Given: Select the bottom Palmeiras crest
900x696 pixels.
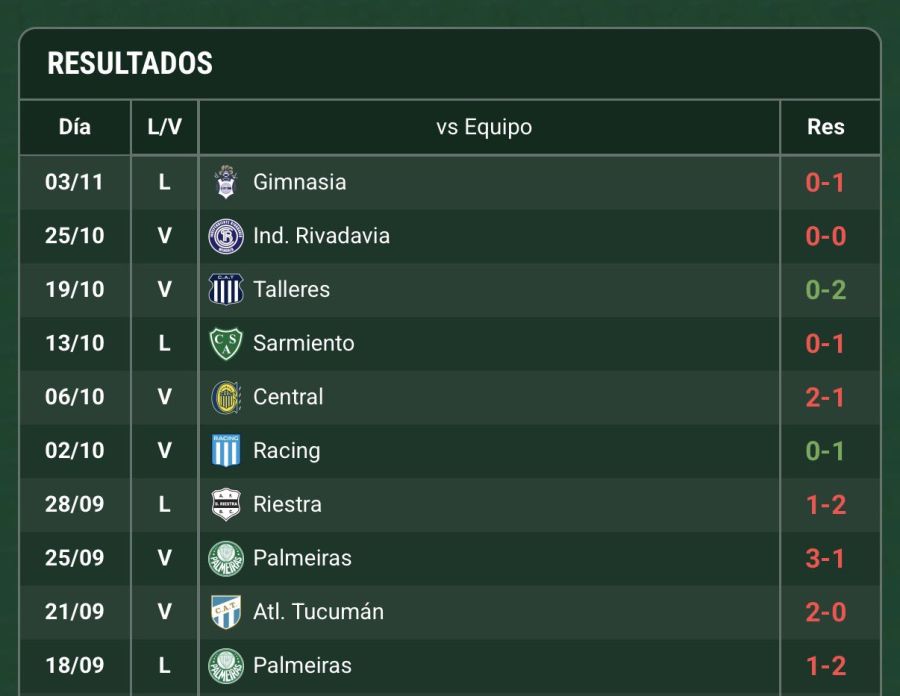Looking at the screenshot, I should (x=226, y=665).
